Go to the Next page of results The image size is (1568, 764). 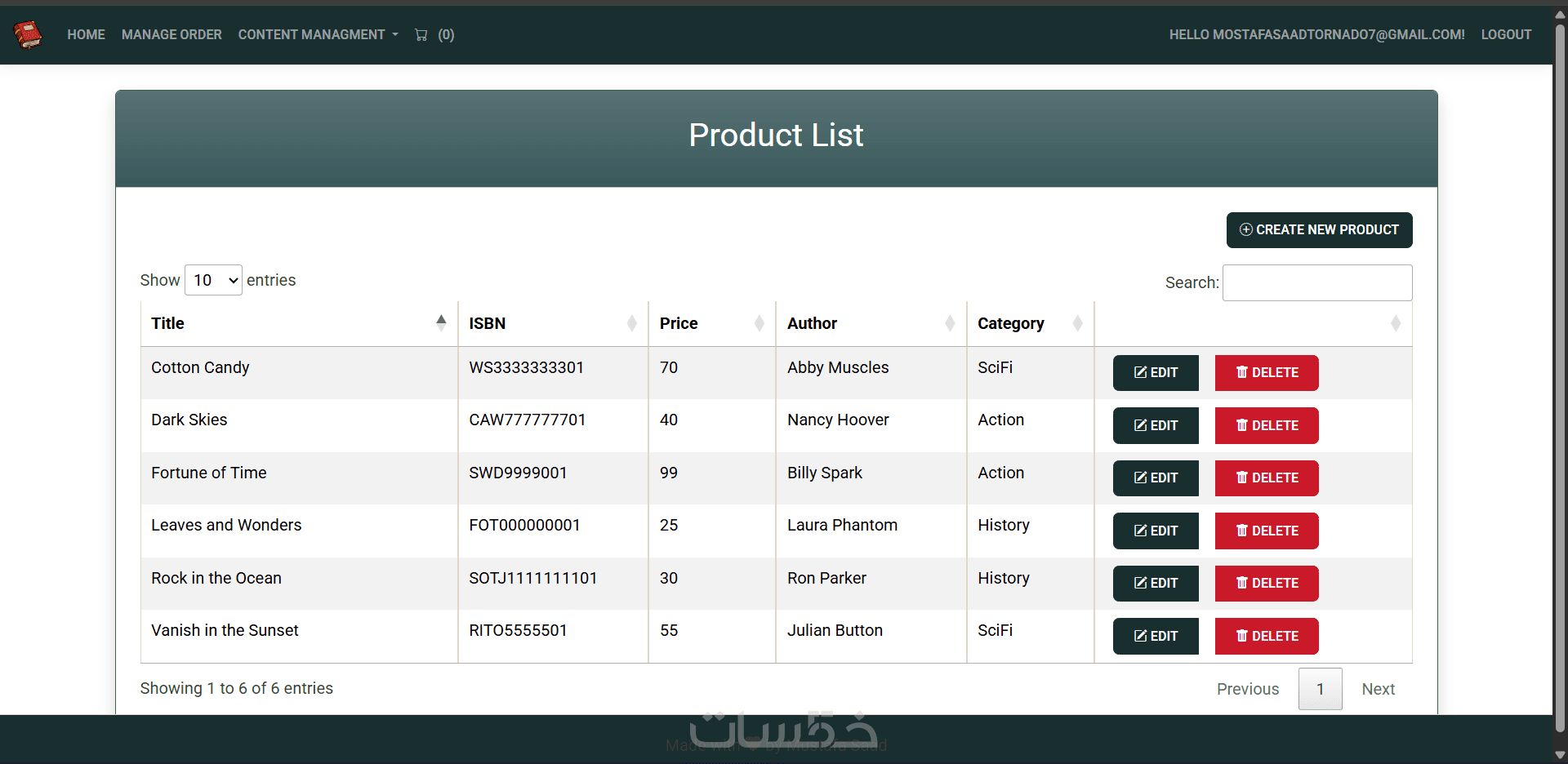(1378, 689)
